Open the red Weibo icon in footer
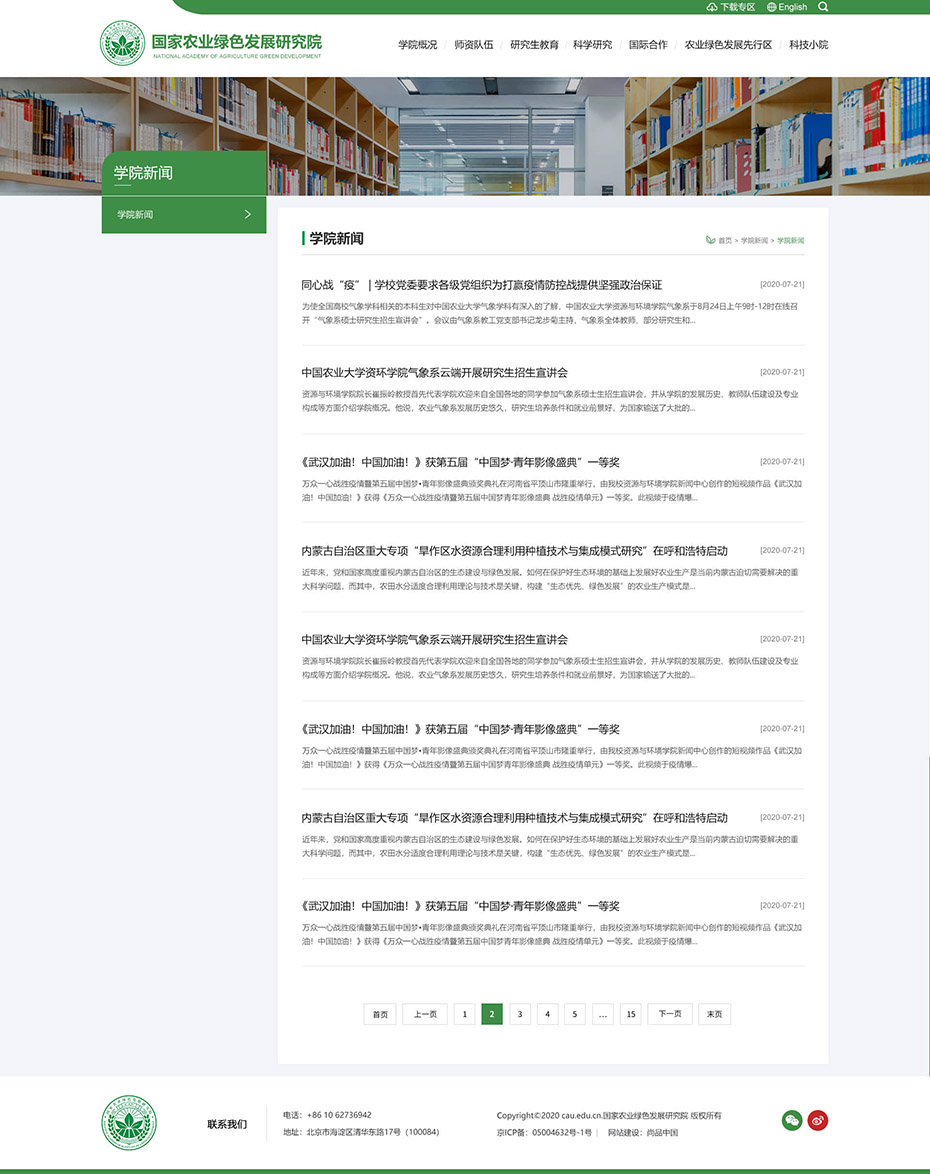 (x=818, y=1121)
